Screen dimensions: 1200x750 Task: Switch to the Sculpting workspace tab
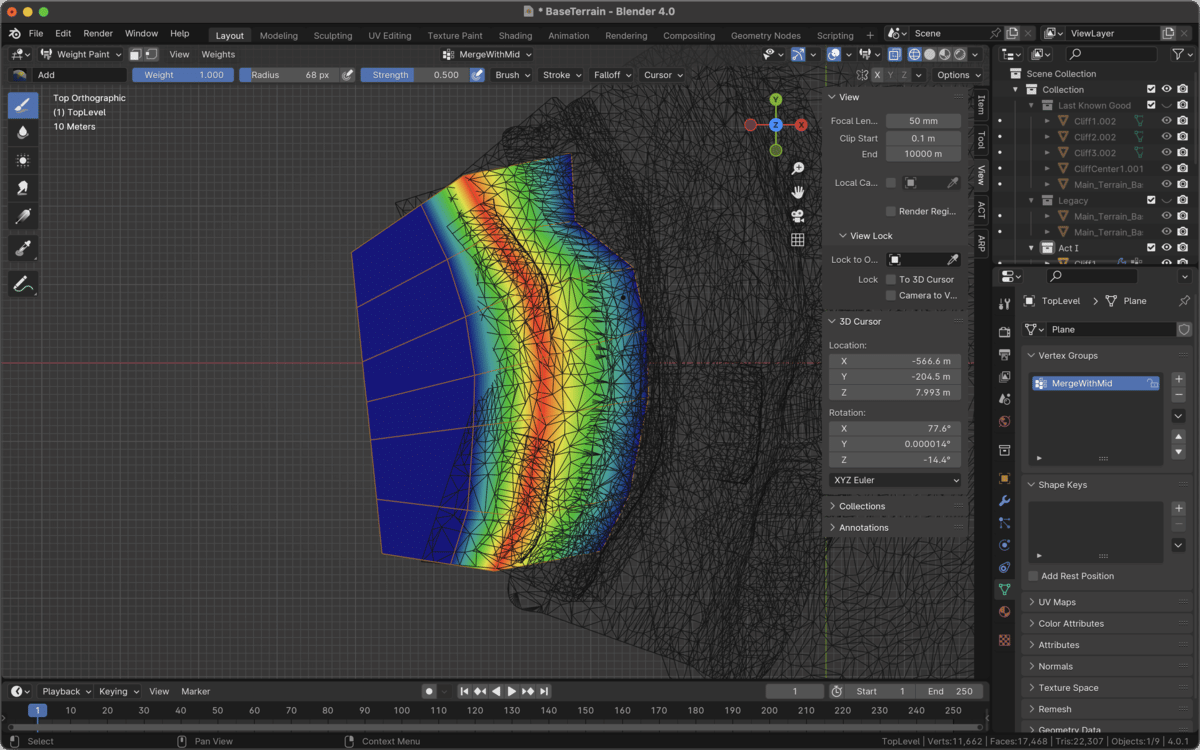(x=333, y=35)
